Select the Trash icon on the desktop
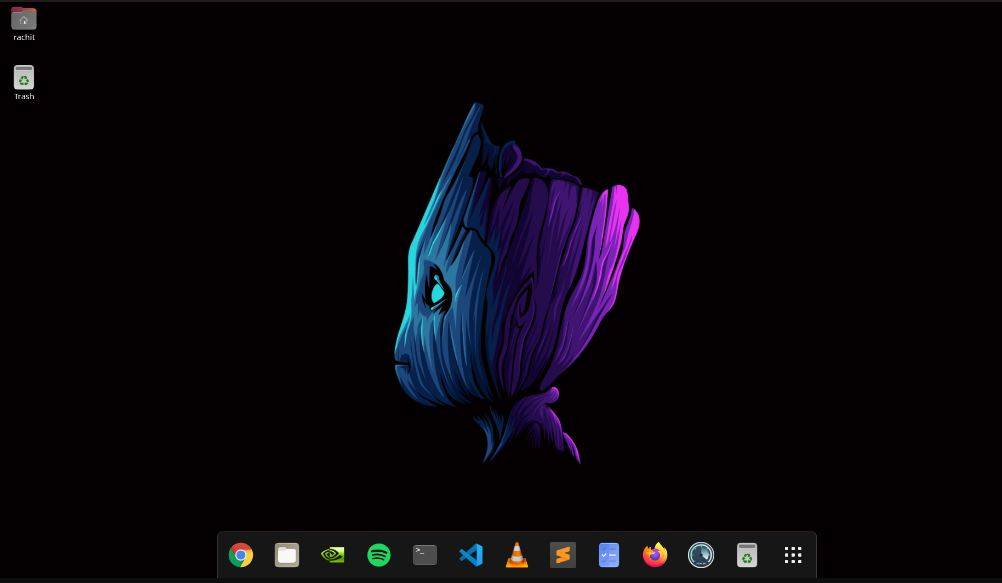 24,82
